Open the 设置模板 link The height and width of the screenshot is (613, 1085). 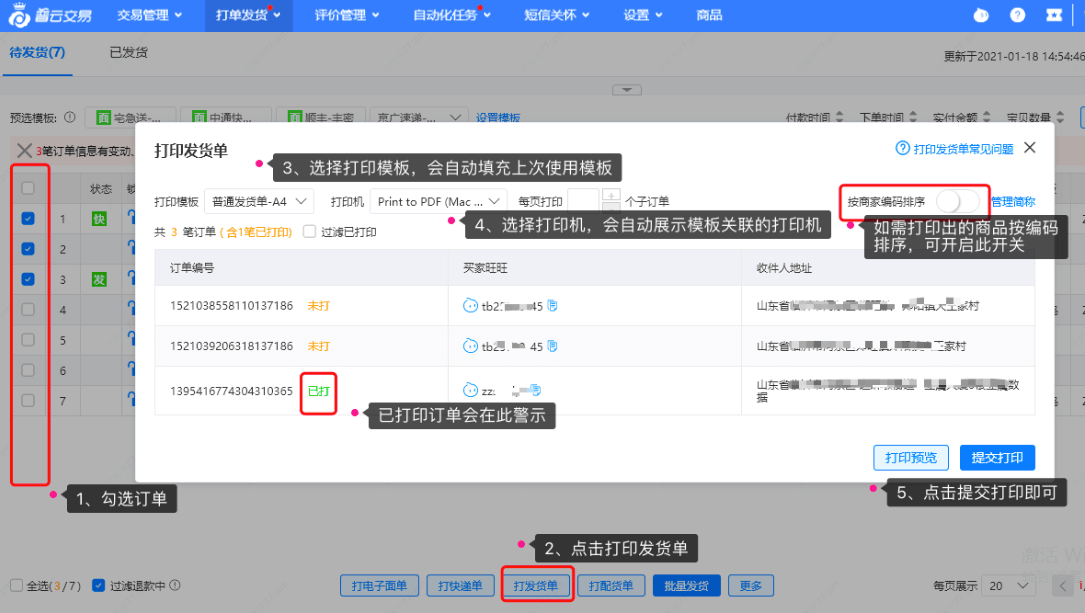click(498, 118)
